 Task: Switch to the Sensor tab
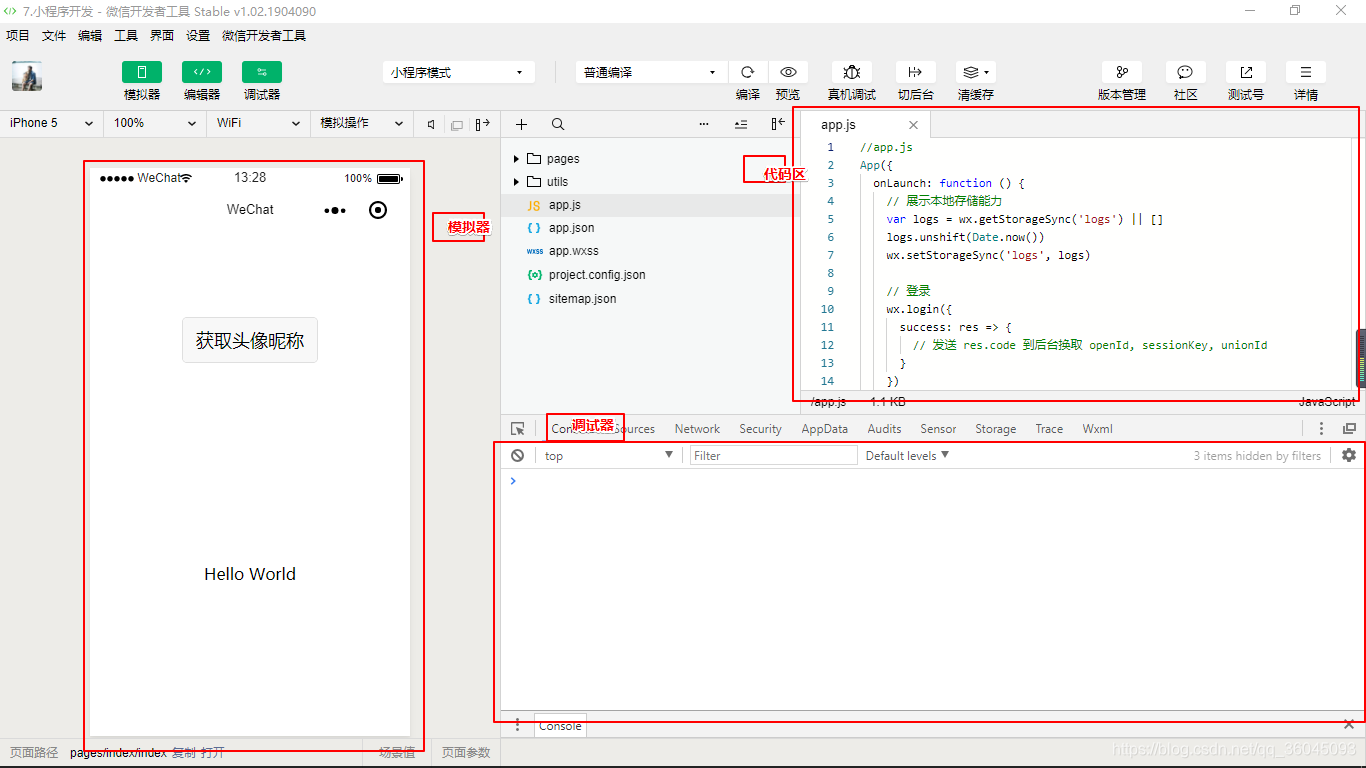coord(938,429)
